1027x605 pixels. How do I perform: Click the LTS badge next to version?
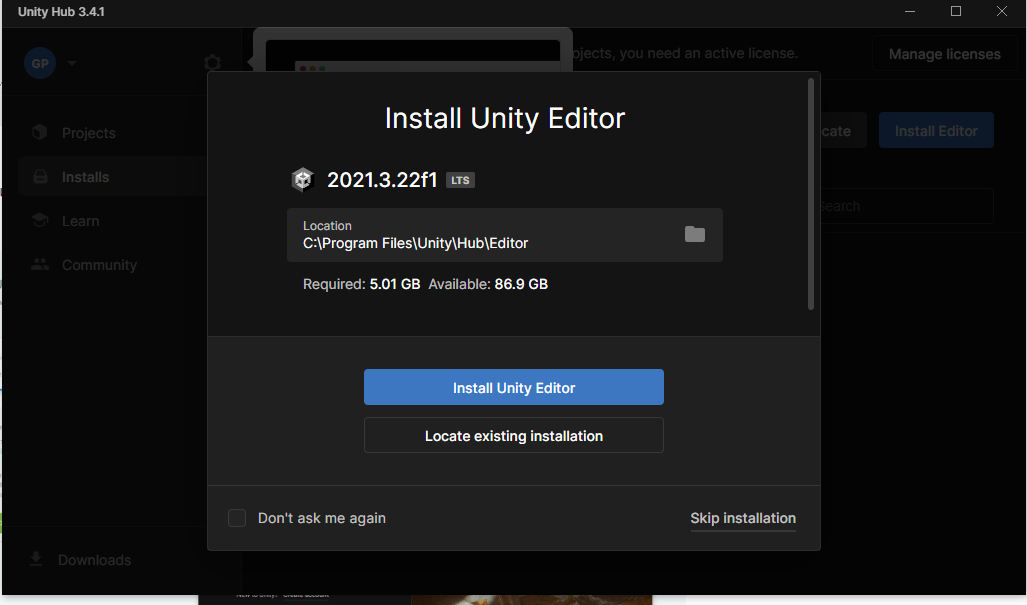coord(460,180)
